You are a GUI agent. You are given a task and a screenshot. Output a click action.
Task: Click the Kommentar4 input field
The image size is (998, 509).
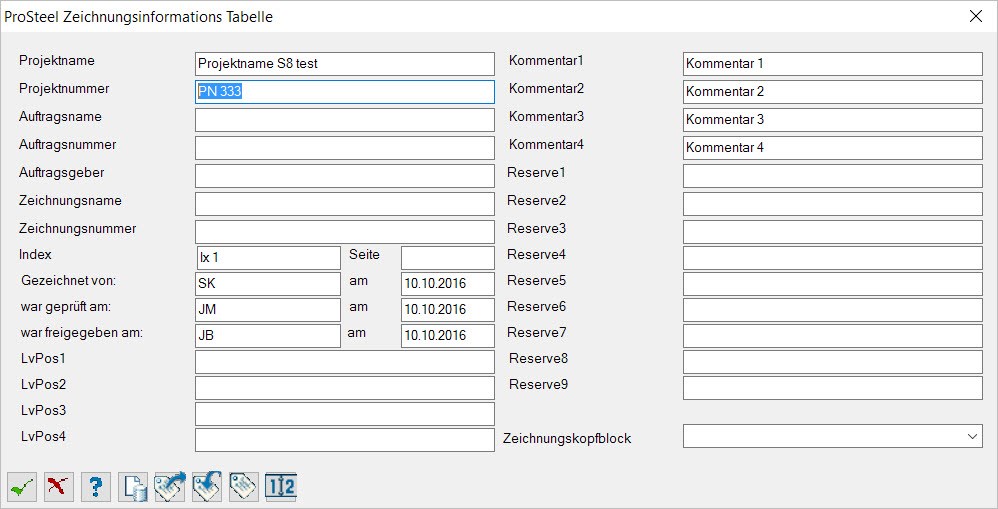(x=833, y=148)
